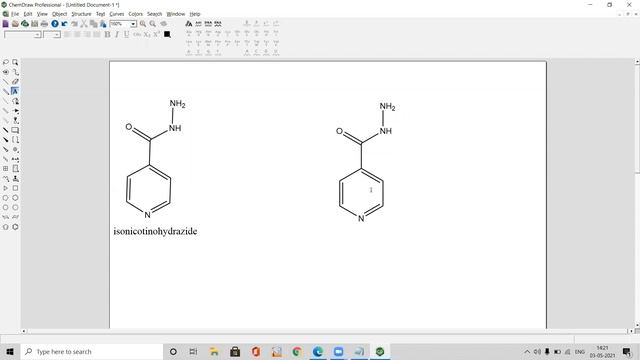The width and height of the screenshot is (640, 360).
Task: Click the Windows taskbar search box
Action: (x=92, y=351)
